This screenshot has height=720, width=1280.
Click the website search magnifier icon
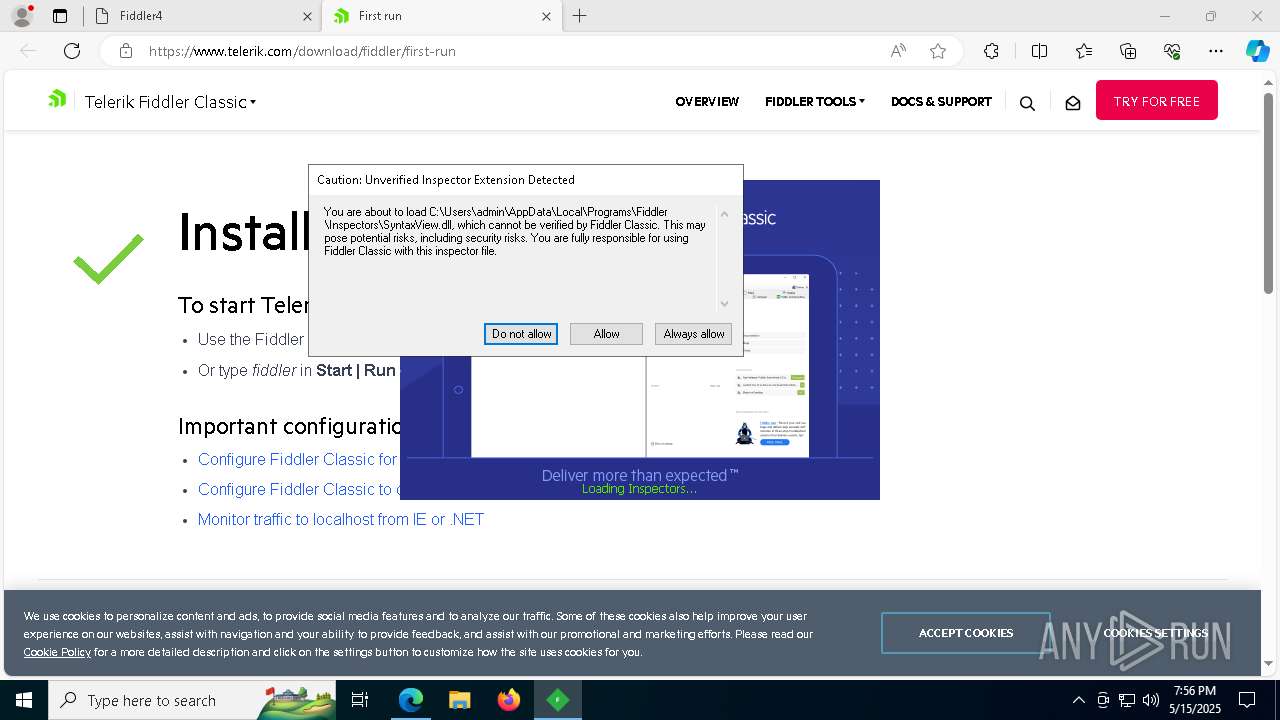coord(1027,103)
